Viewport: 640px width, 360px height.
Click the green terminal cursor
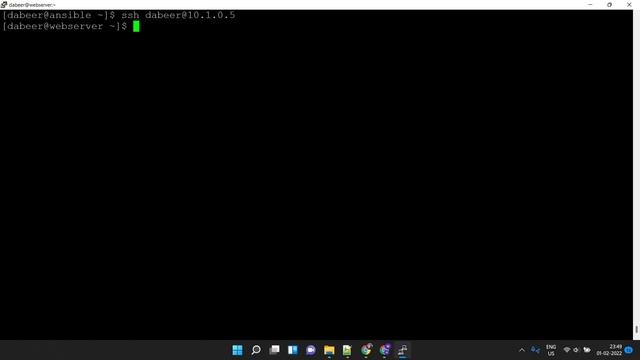pyautogui.click(x=136, y=27)
